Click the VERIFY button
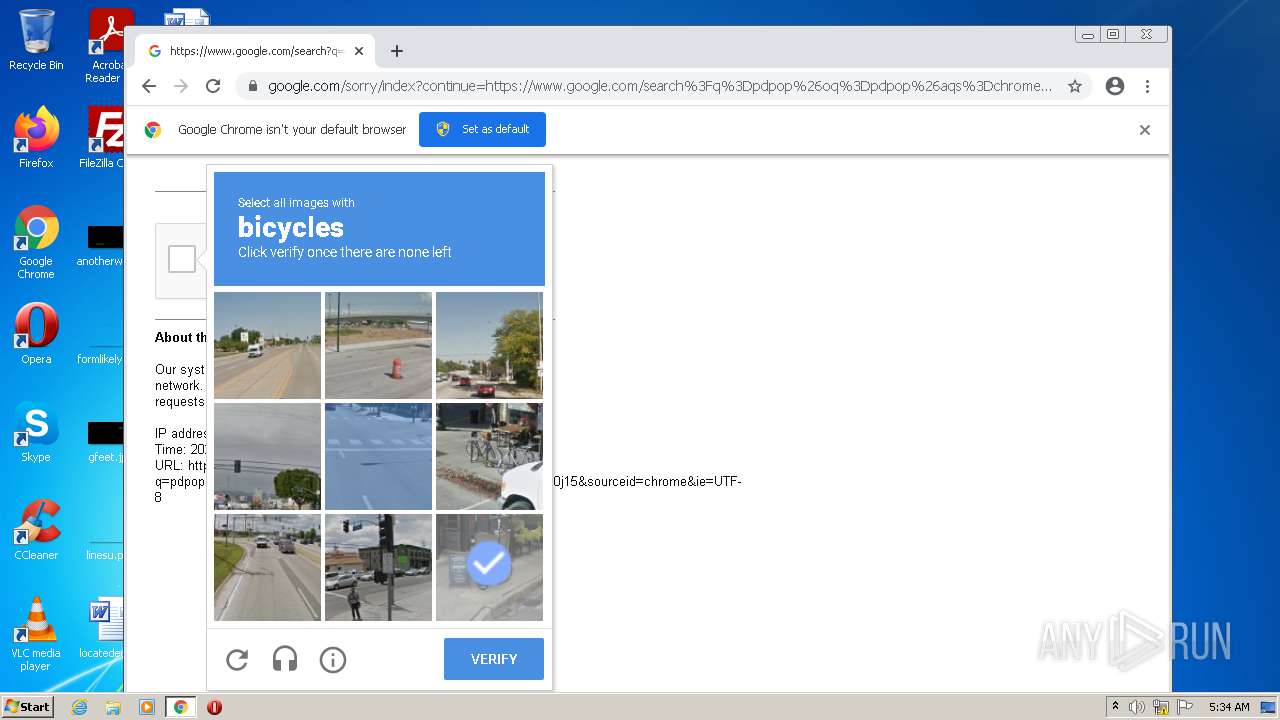The width and height of the screenshot is (1280, 720). pyautogui.click(x=494, y=659)
